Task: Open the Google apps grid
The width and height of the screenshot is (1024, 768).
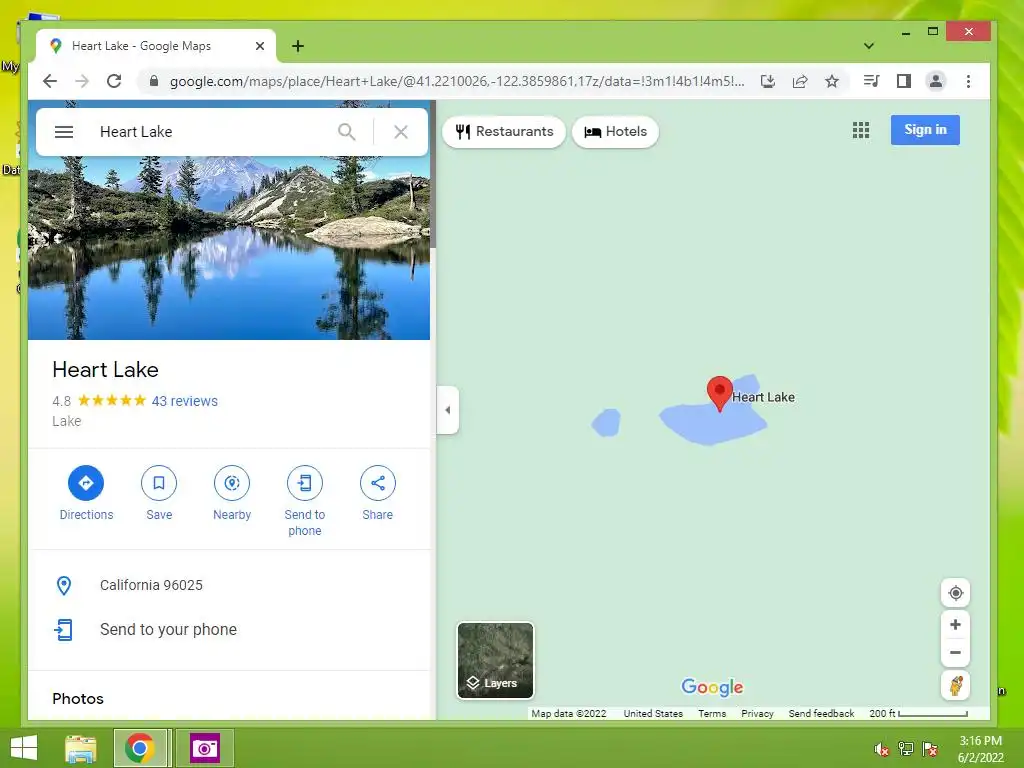Action: 861,130
